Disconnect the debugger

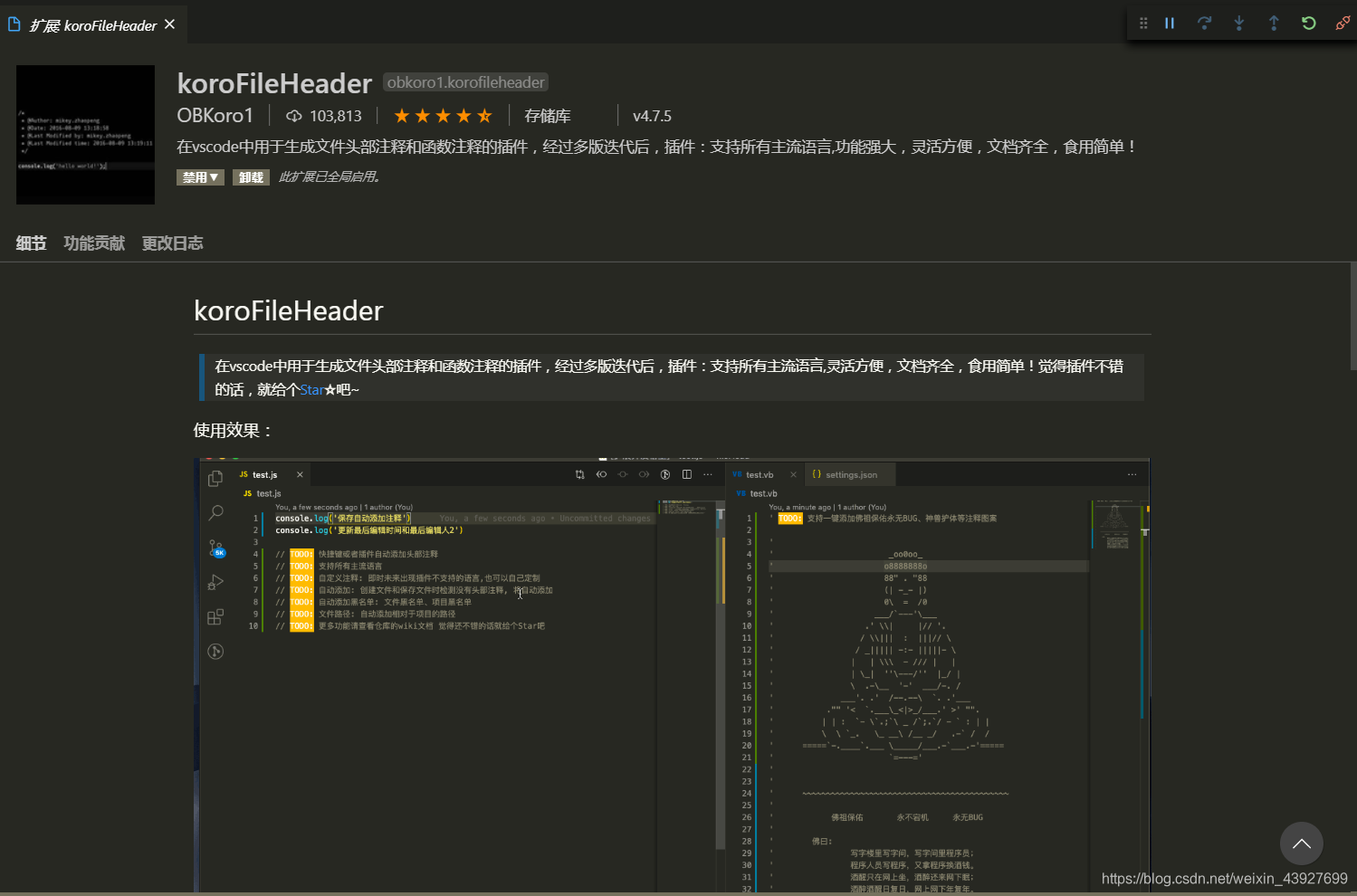1343,23
